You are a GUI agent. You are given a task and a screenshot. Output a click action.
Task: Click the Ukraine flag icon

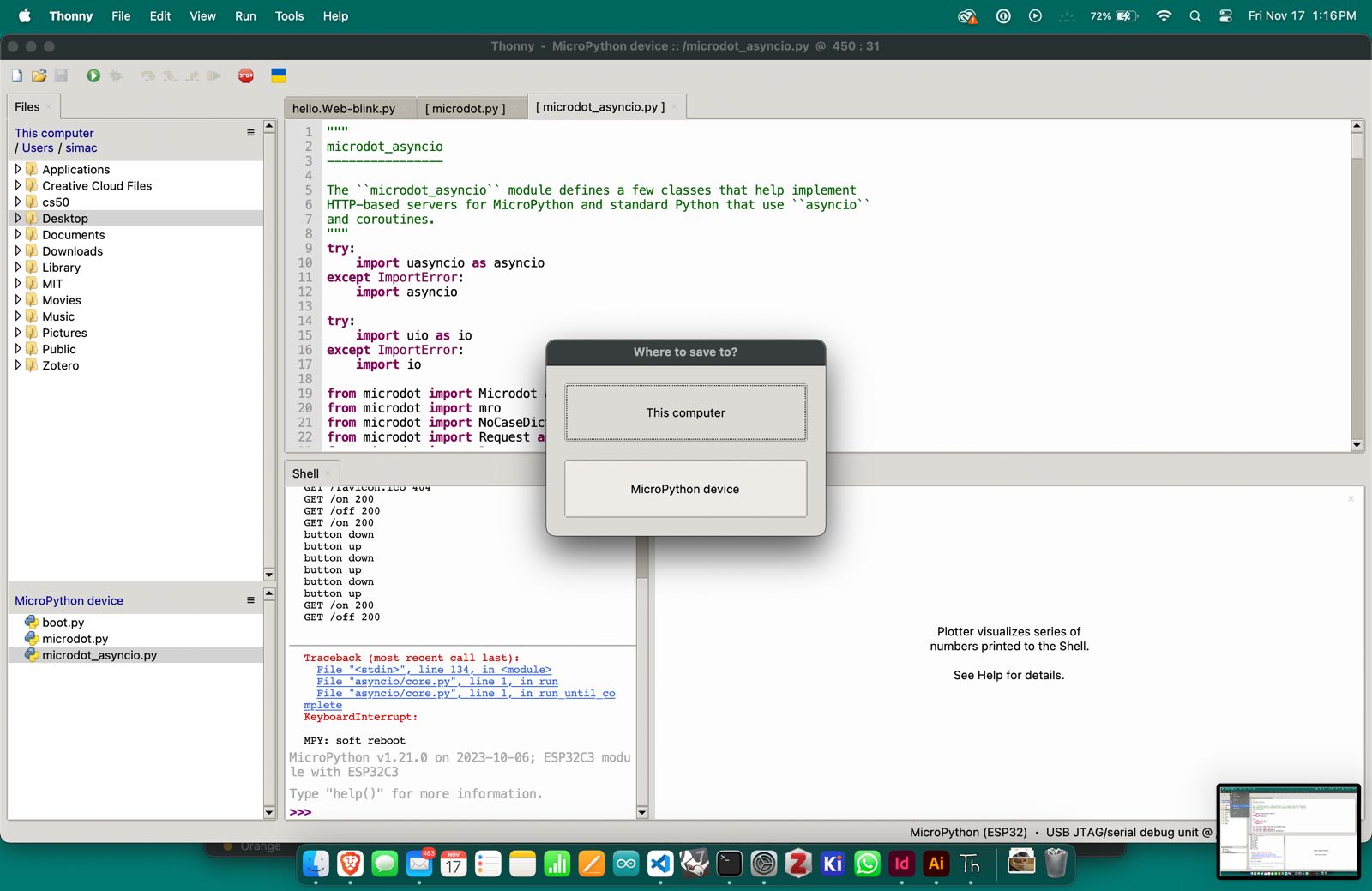[x=279, y=75]
